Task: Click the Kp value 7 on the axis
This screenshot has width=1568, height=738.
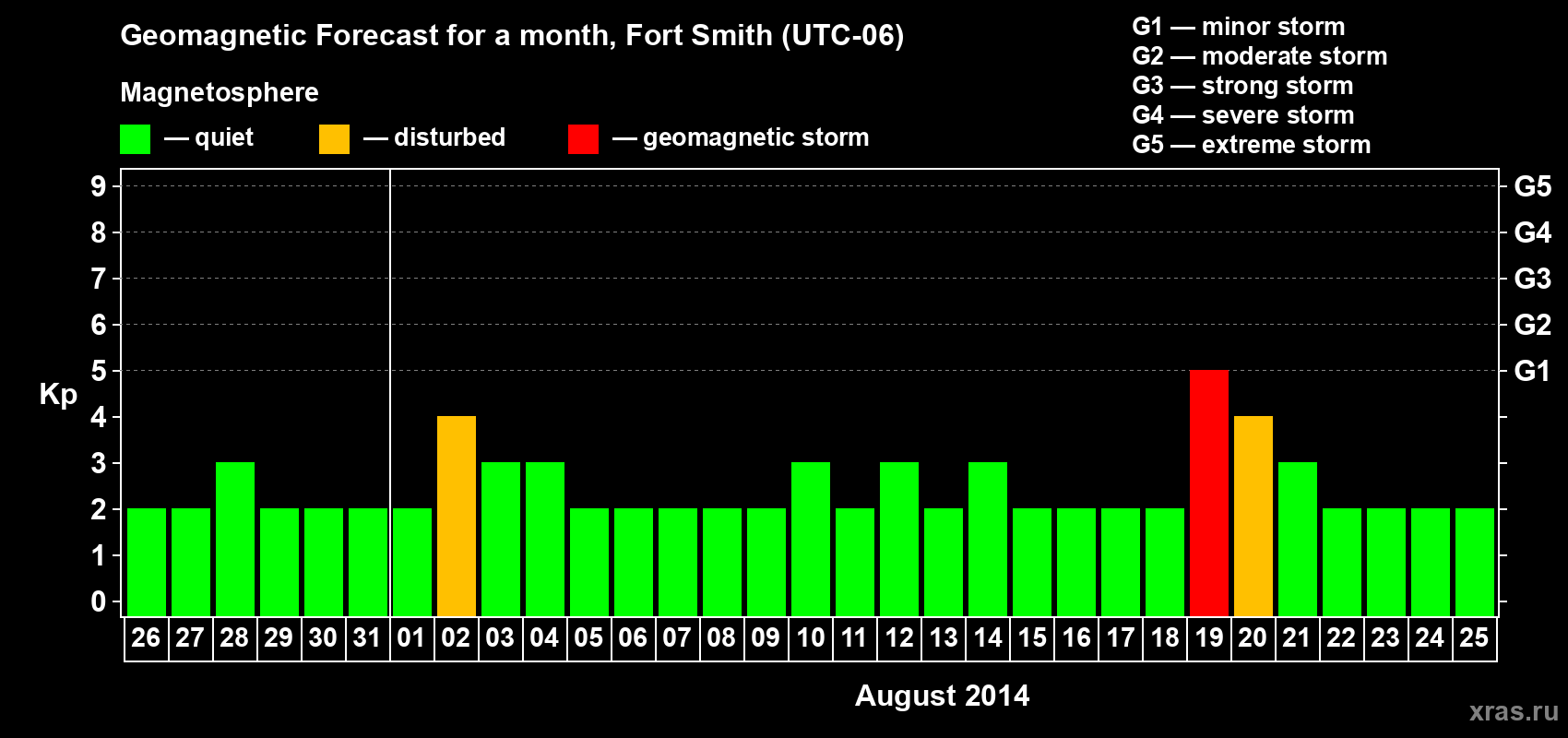Action: point(99,279)
